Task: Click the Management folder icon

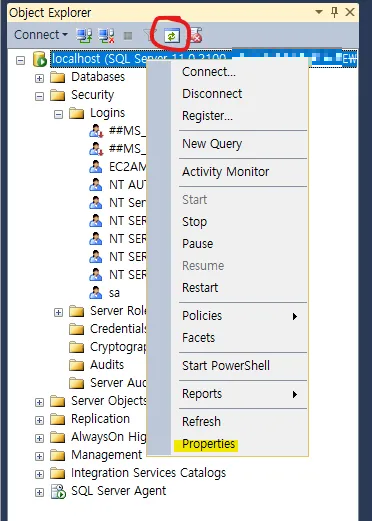Action: [x=57, y=455]
